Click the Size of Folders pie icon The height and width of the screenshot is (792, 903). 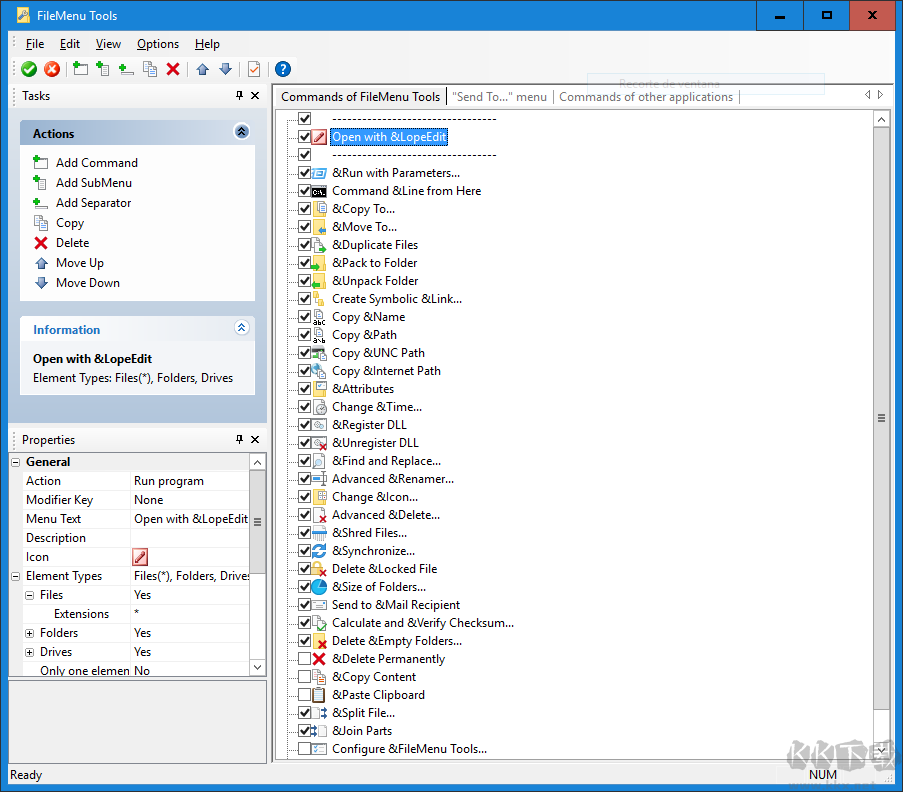point(319,587)
